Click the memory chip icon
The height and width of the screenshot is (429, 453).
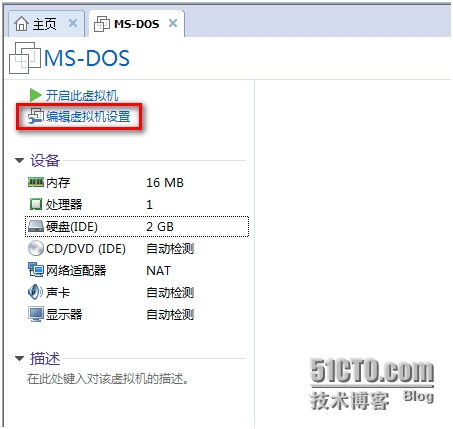click(x=36, y=182)
